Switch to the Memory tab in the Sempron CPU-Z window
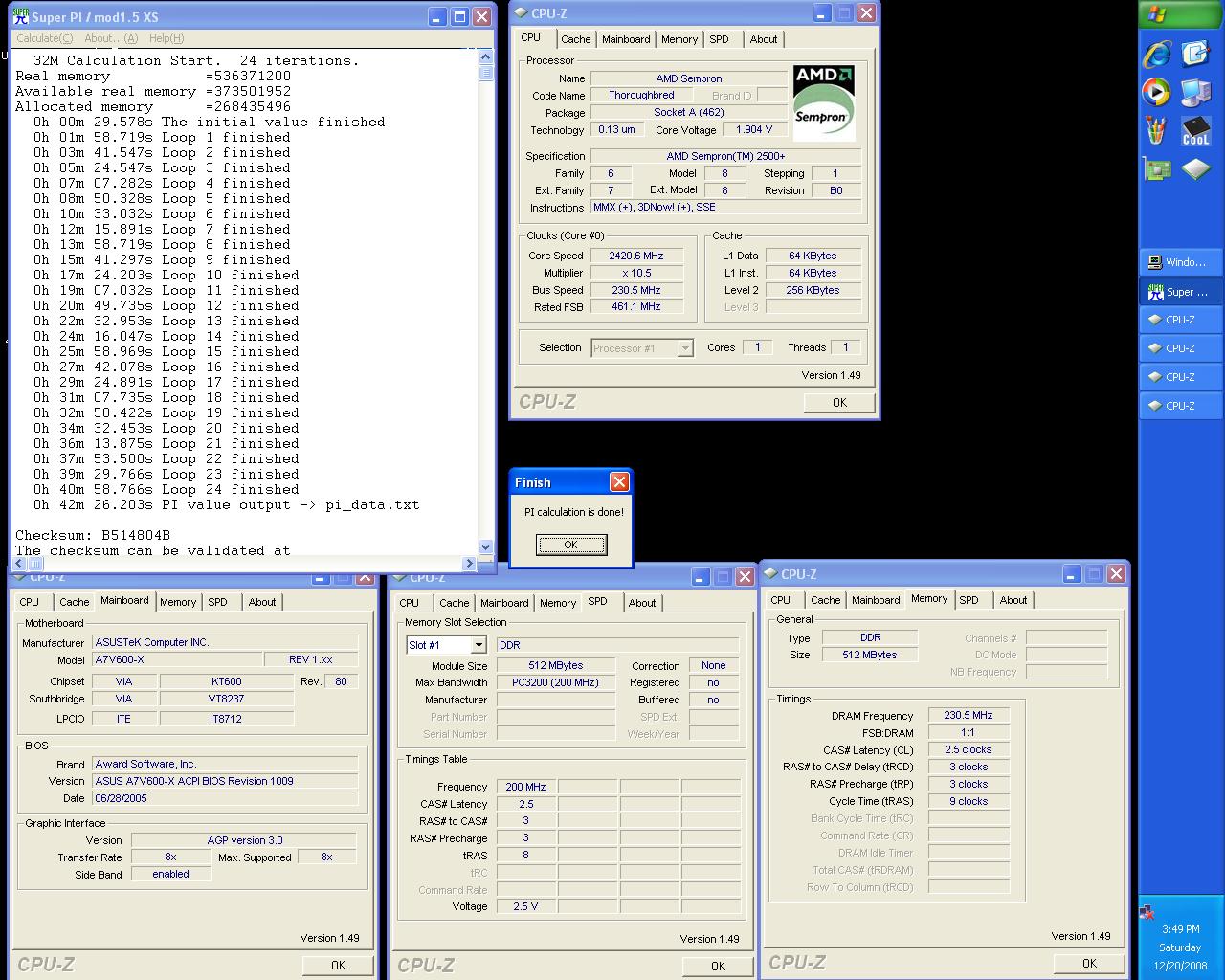Viewport: 1225px width, 980px height. [x=679, y=39]
